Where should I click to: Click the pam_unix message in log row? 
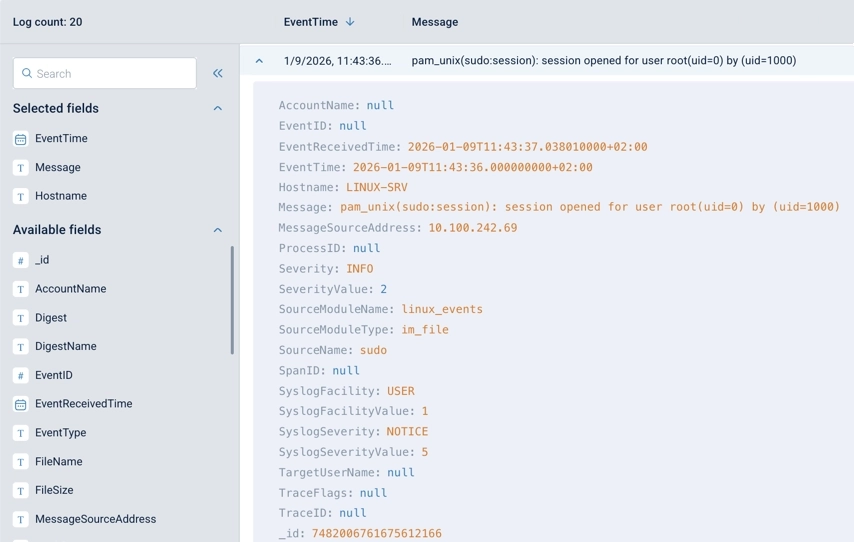pyautogui.click(x=603, y=60)
